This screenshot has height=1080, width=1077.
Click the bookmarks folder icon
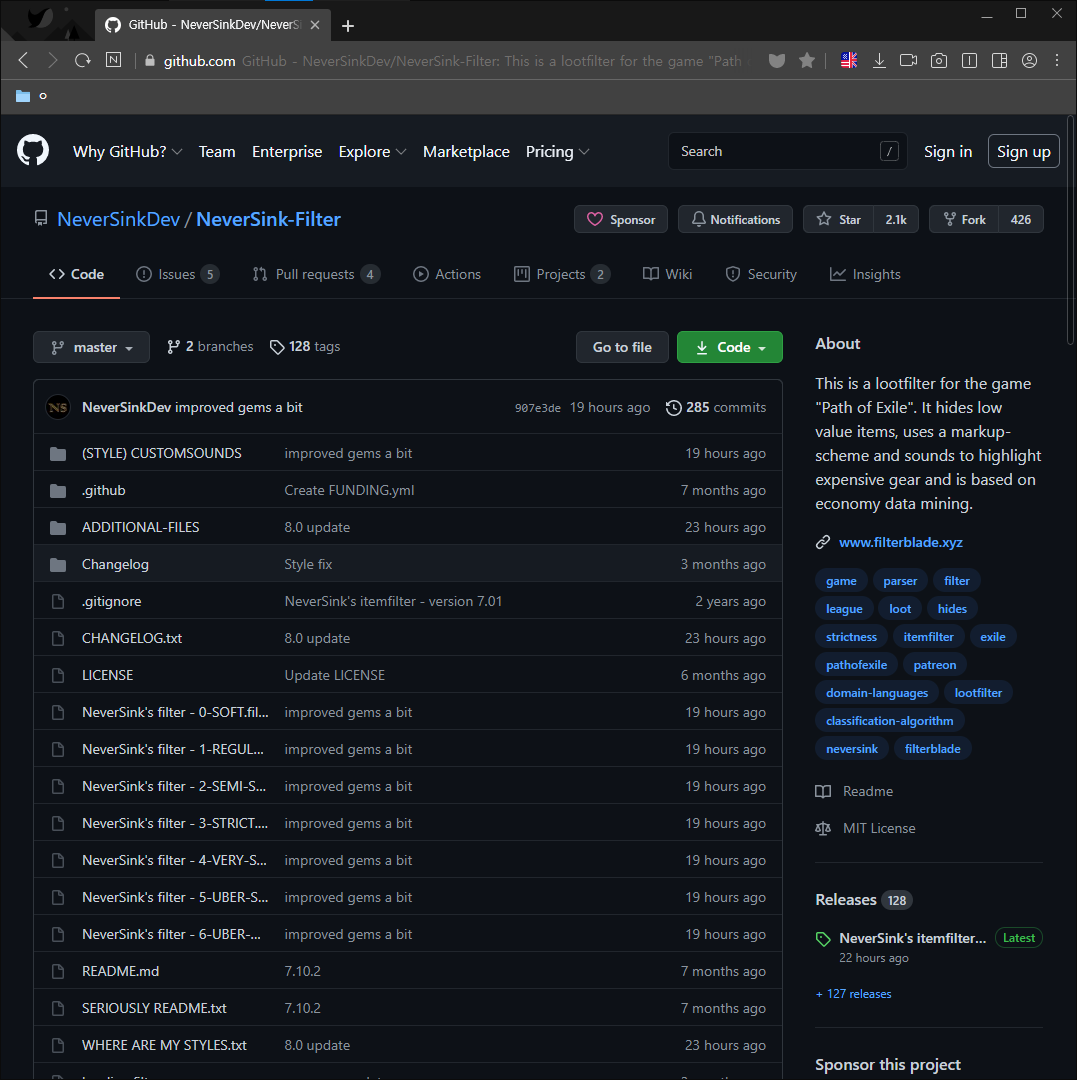coord(23,96)
